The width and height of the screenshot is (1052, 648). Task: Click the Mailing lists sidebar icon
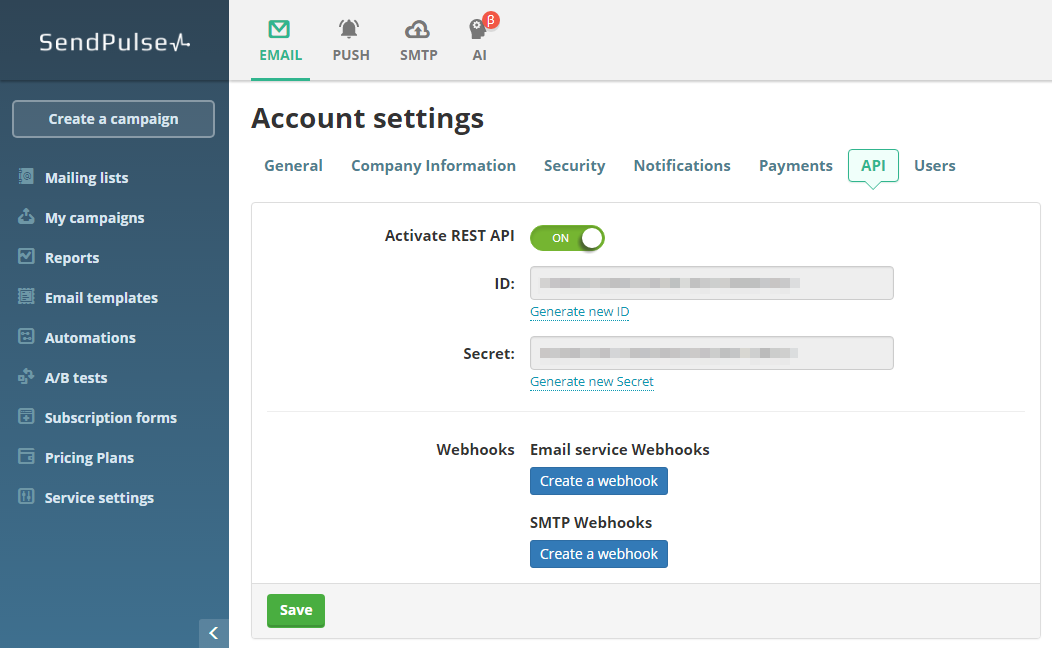pos(26,177)
